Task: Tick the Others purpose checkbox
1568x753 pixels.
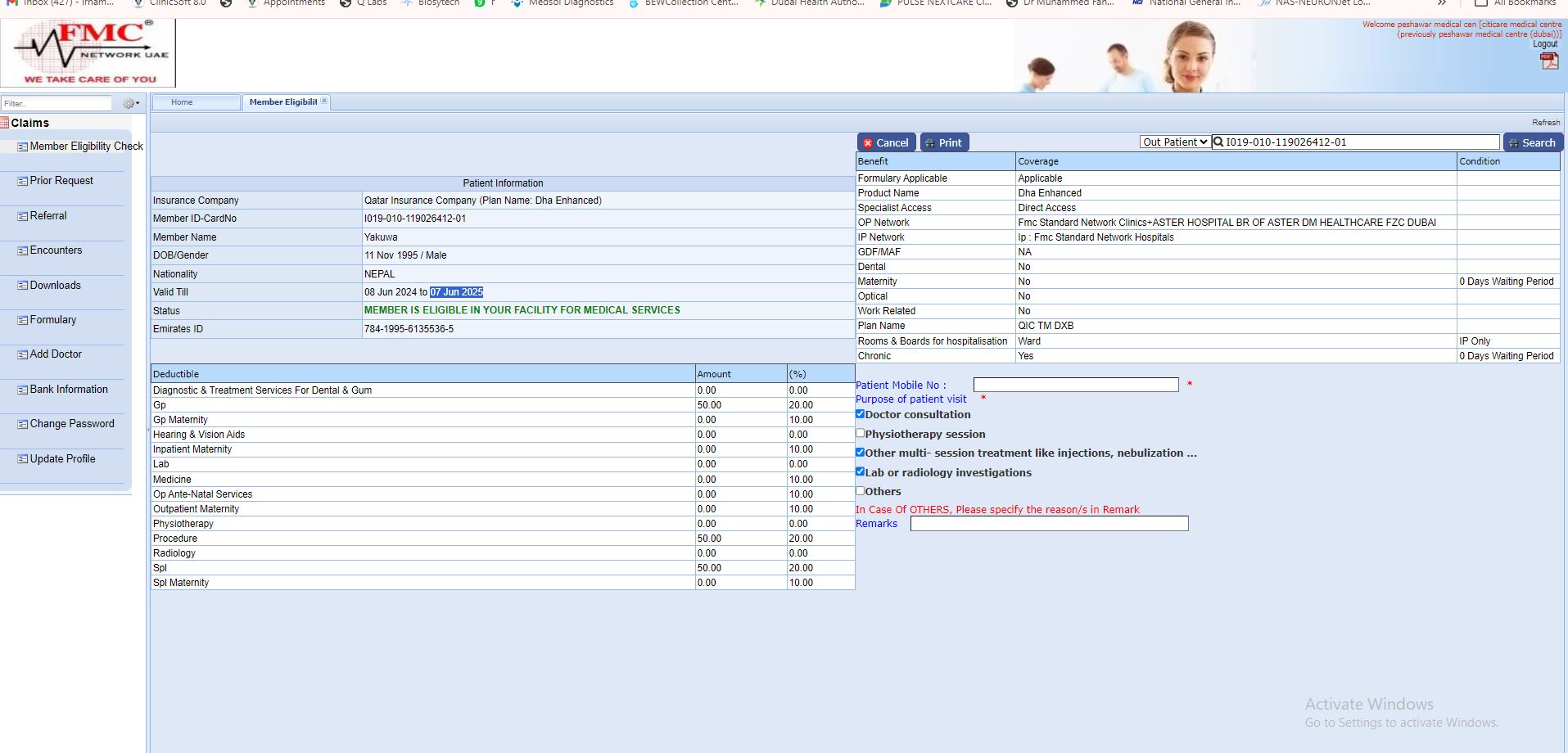Action: click(x=860, y=491)
